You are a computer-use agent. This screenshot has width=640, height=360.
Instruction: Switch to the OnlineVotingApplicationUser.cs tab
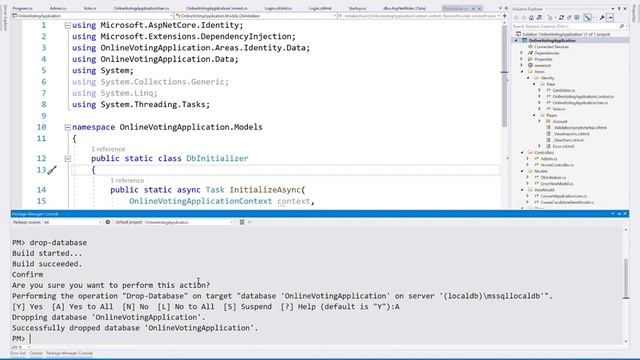141,8
